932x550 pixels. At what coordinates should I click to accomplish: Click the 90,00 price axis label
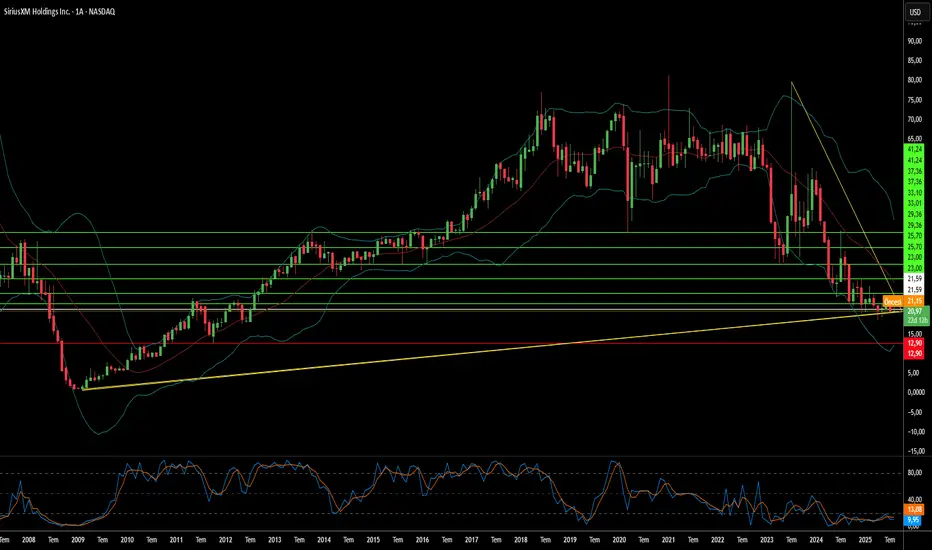[x=915, y=41]
